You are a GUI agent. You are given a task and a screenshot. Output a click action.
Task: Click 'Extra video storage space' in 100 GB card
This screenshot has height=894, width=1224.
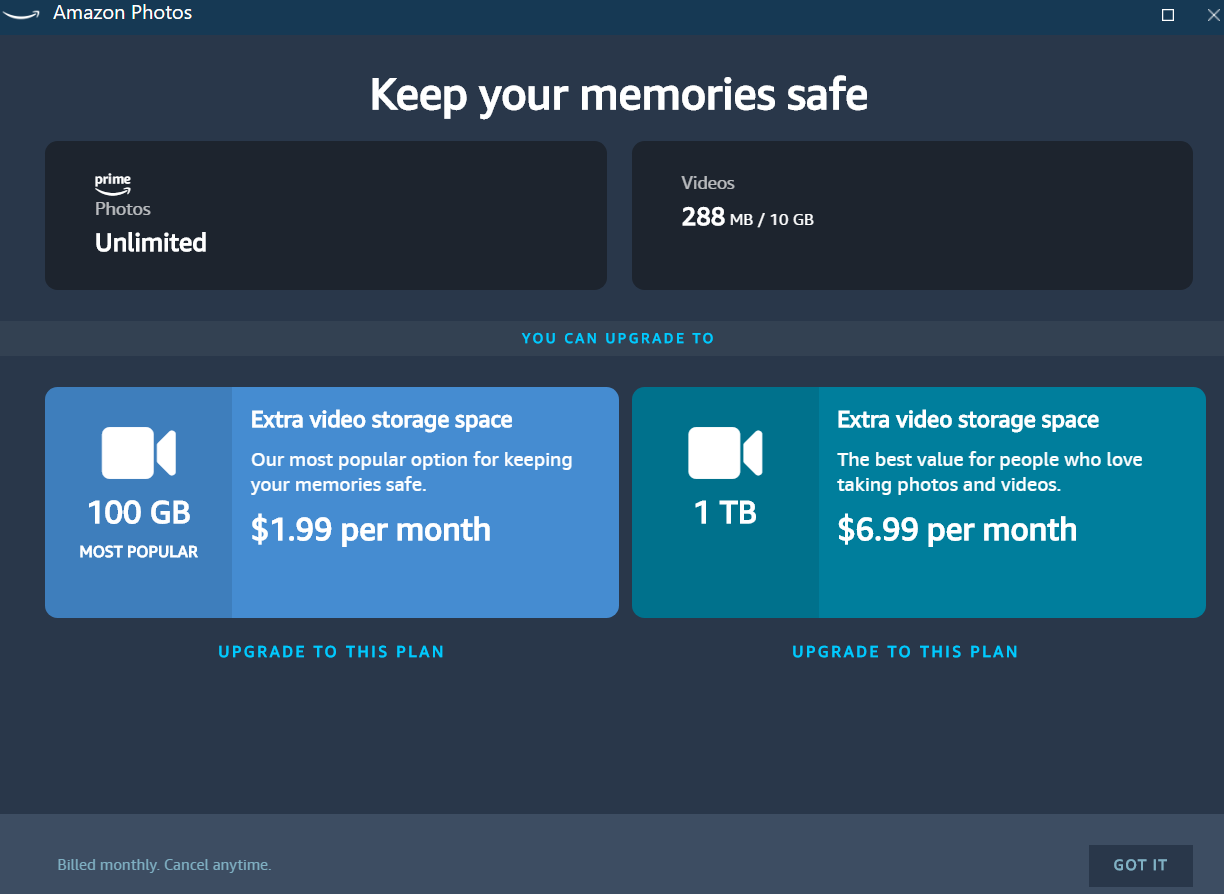click(x=382, y=420)
